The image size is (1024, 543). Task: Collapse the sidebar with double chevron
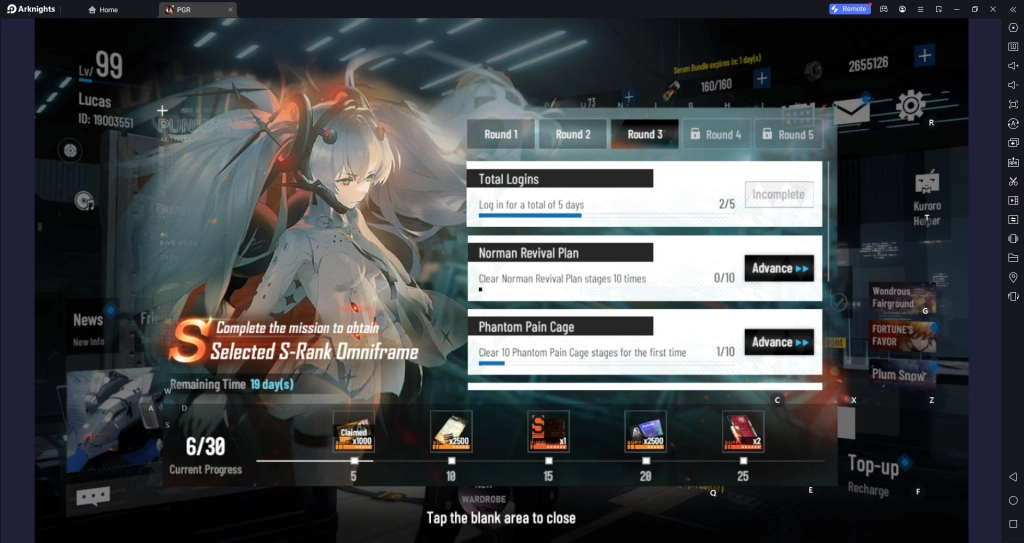click(x=1013, y=9)
